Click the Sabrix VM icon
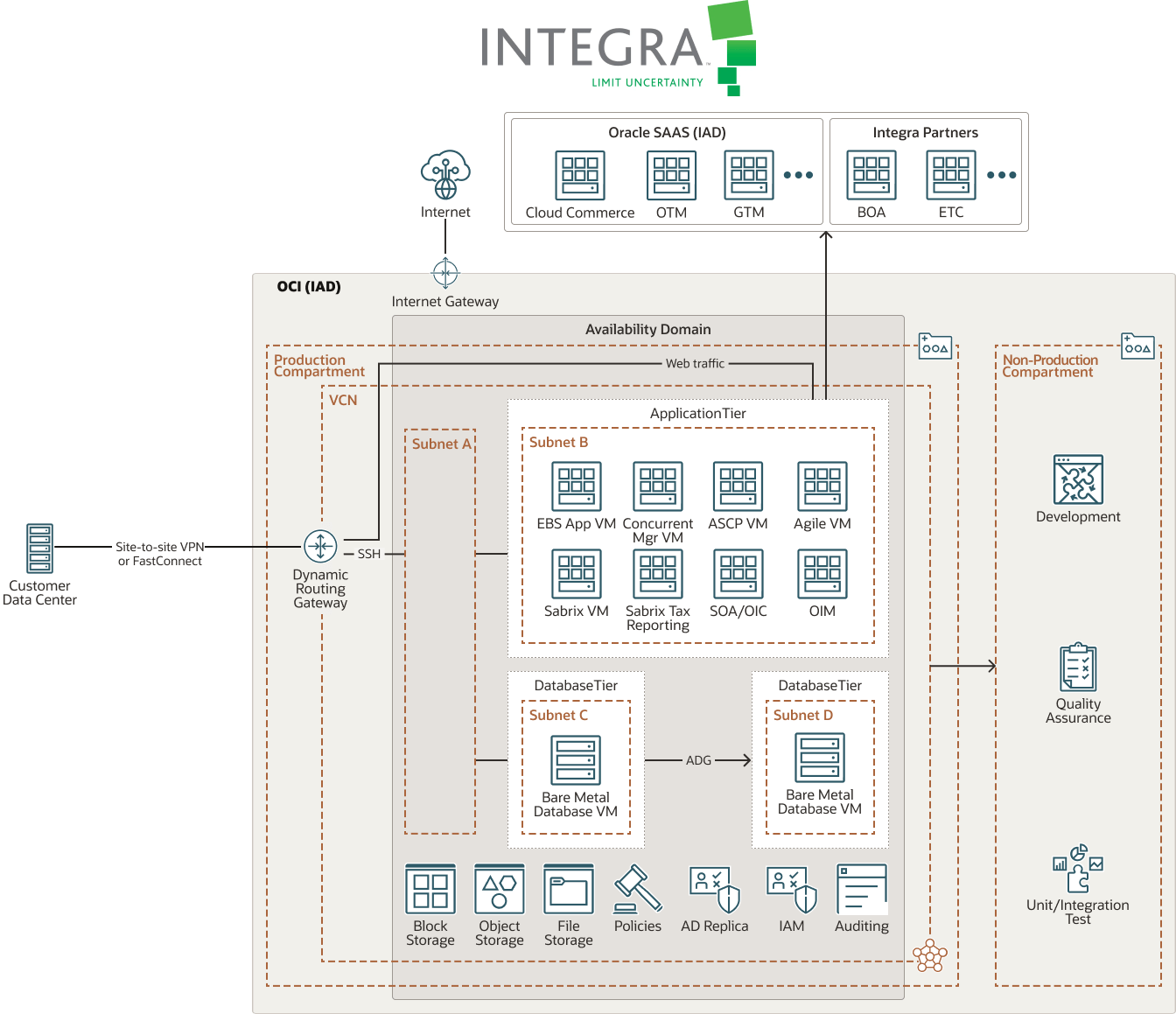1176x1014 pixels. [577, 574]
